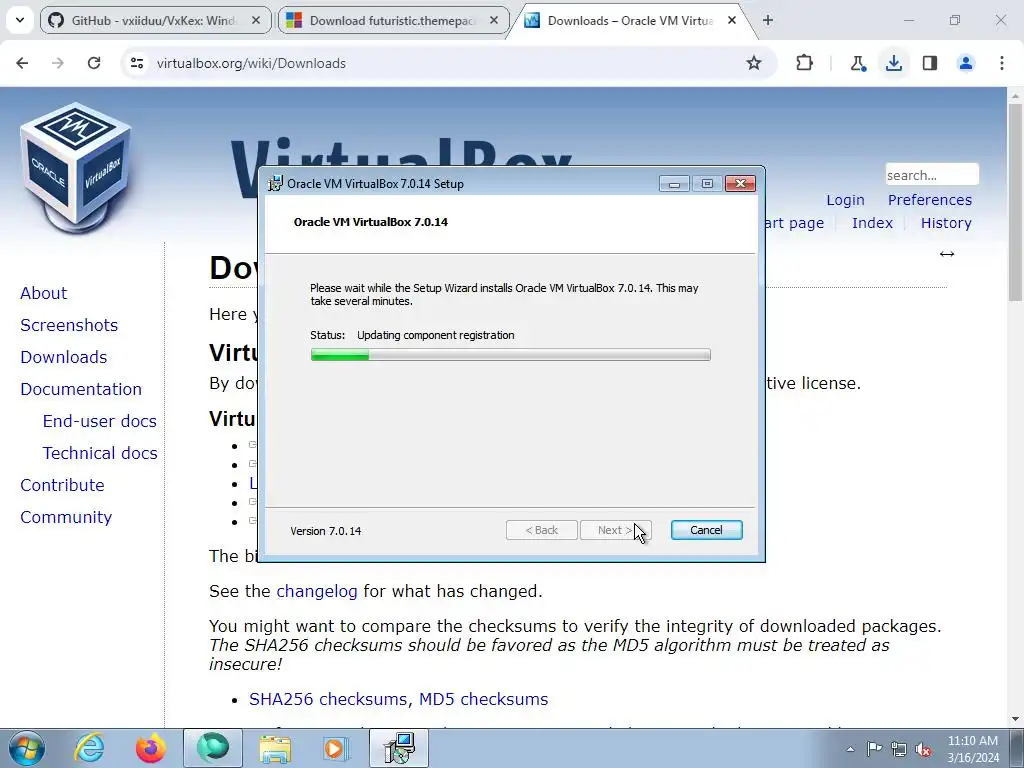Go forward in browser history
This screenshot has height=768, width=1024.
pyautogui.click(x=58, y=63)
